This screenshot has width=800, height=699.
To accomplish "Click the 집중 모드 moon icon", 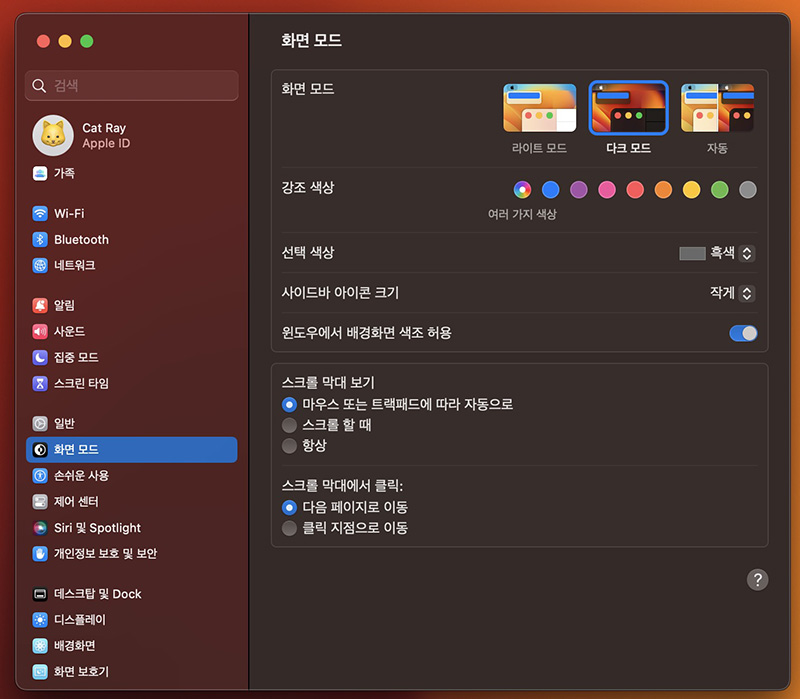I will [40, 357].
